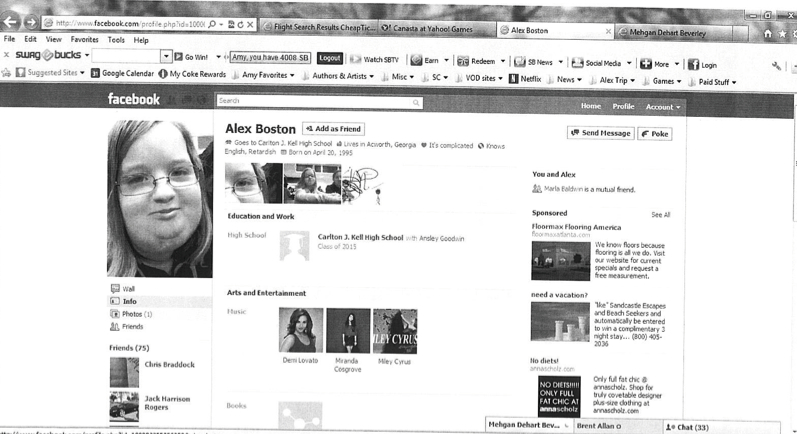Open the Netflix favorites bookmark
Image resolution: width=797 pixels, height=434 pixels.
click(x=525, y=79)
